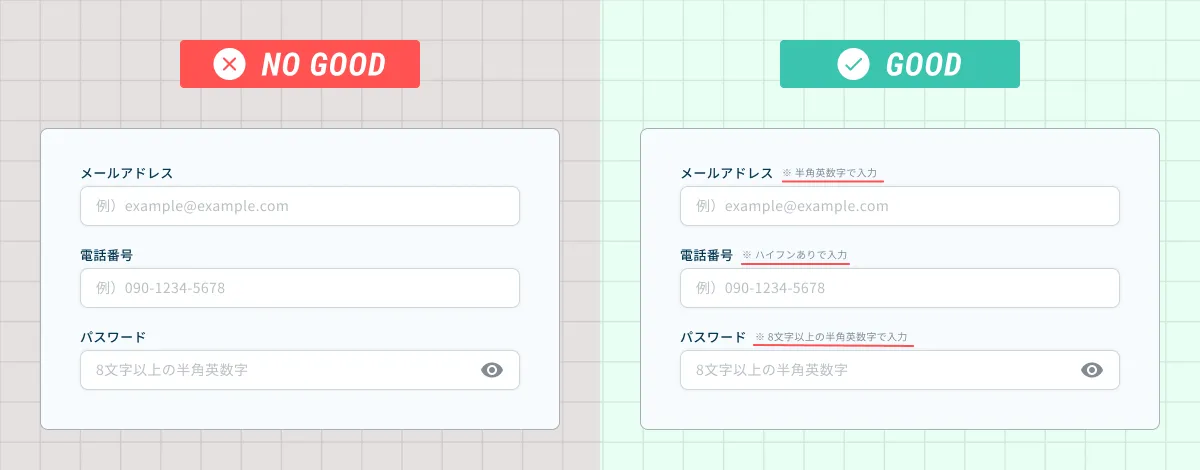Toggle password visibility in the right form
The image size is (1200, 470).
click(x=1092, y=370)
